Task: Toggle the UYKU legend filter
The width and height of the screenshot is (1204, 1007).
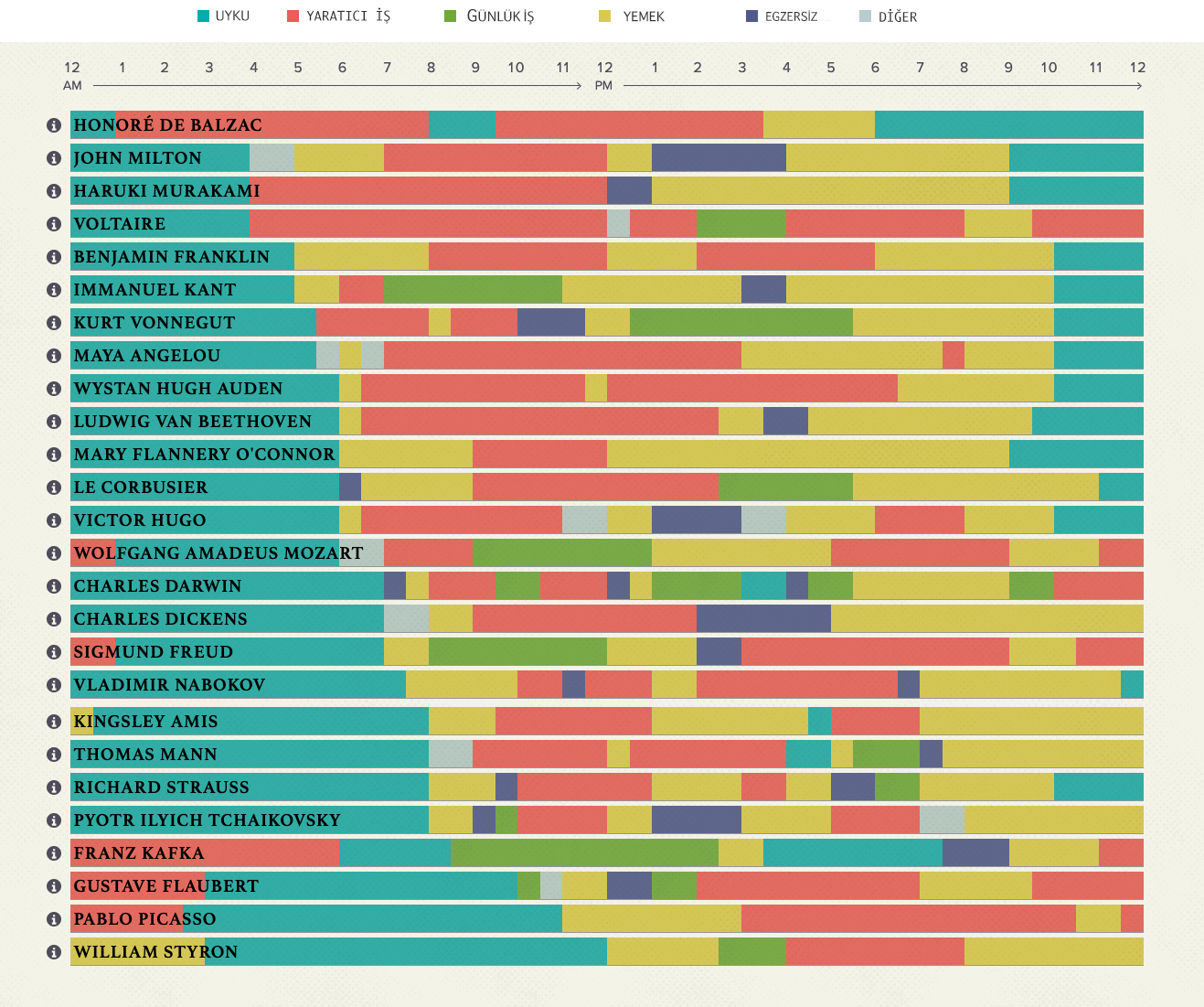Action: pos(224,16)
